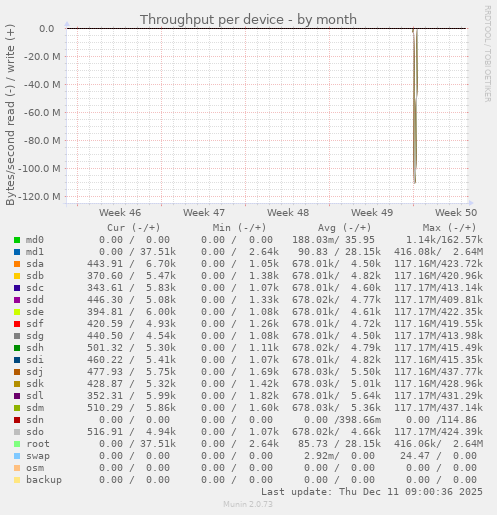Click sdh cur value '501.32 / 5.30k'

(131, 348)
